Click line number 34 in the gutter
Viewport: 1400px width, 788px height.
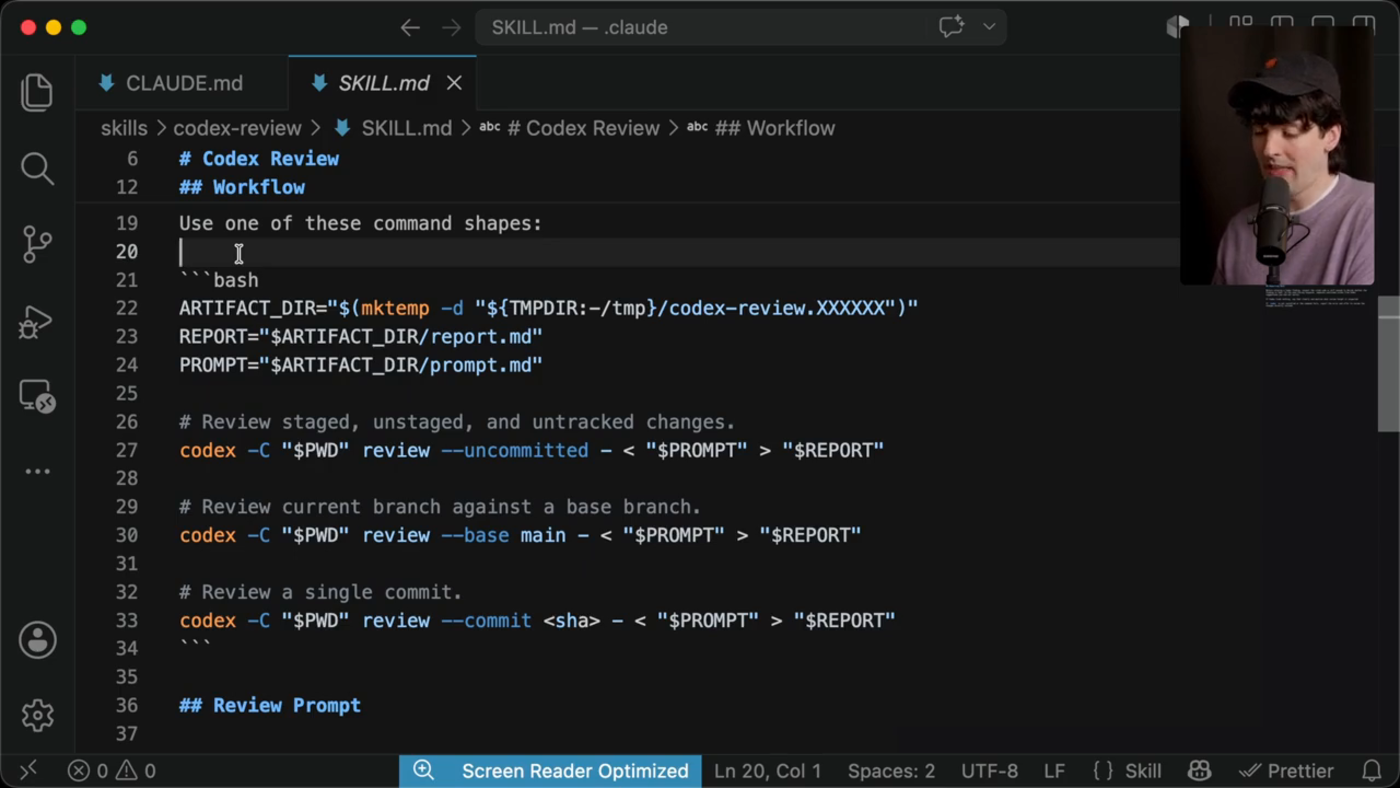[x=126, y=648]
